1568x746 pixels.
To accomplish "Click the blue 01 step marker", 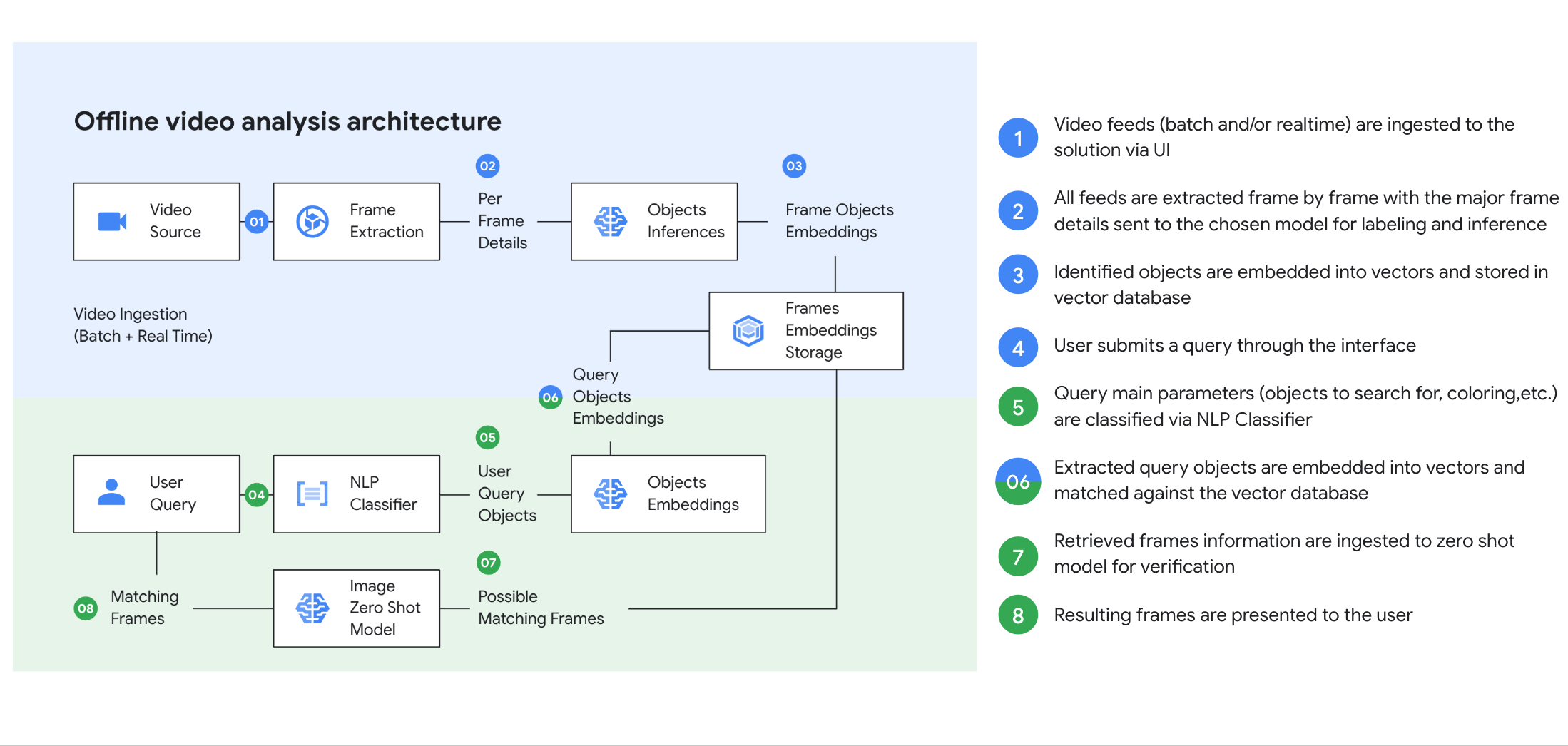I will tap(257, 222).
